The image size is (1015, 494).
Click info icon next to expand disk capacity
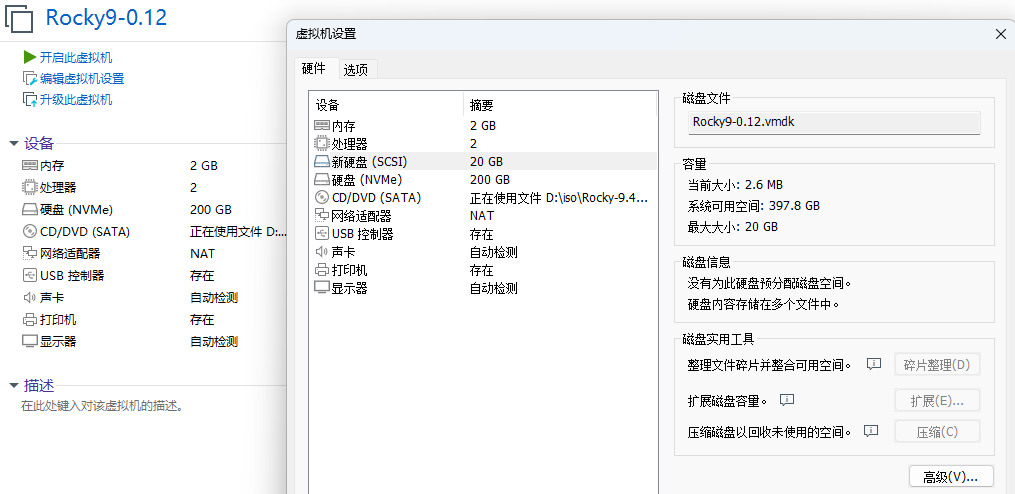[x=787, y=399]
